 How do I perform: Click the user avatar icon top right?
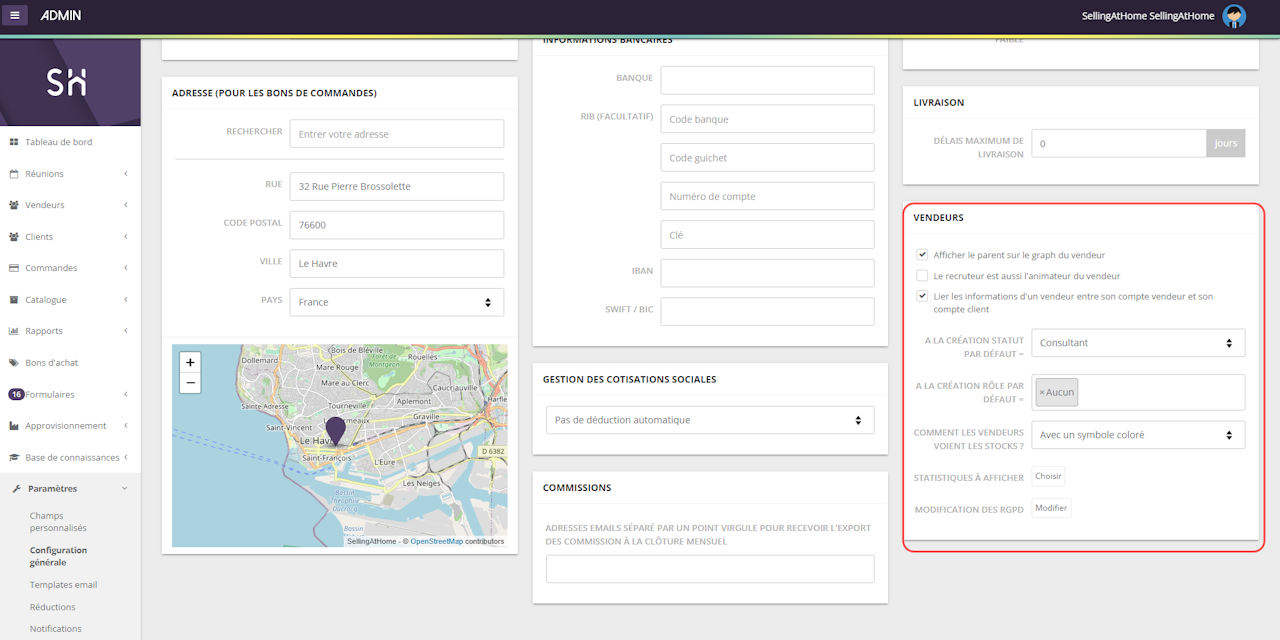coord(1234,16)
